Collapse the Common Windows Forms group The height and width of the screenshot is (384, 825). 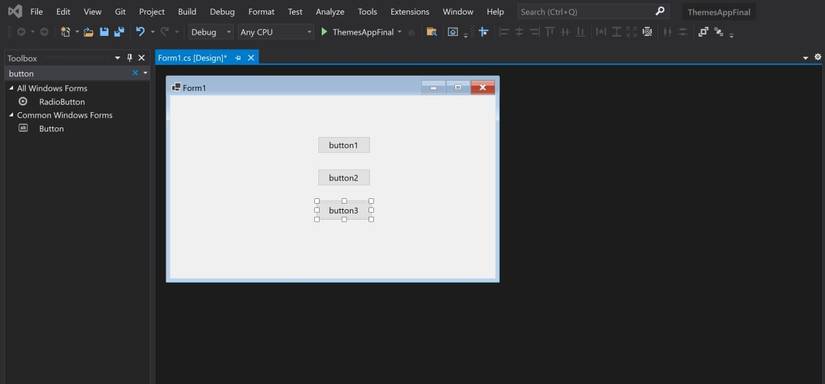click(12, 115)
